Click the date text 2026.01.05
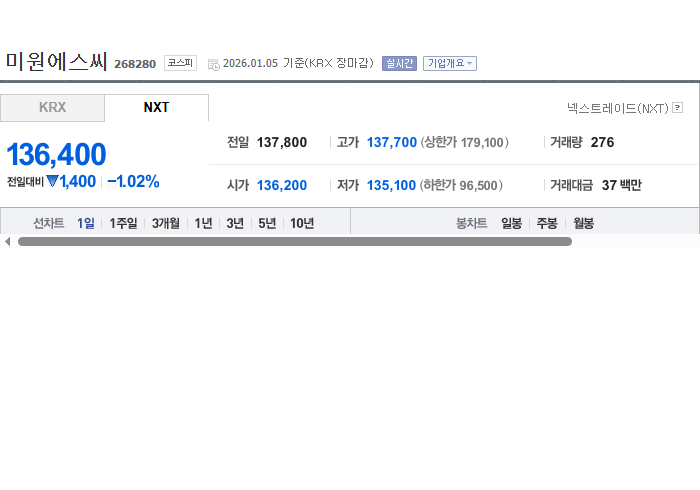This screenshot has width=700, height=490. click(x=250, y=63)
